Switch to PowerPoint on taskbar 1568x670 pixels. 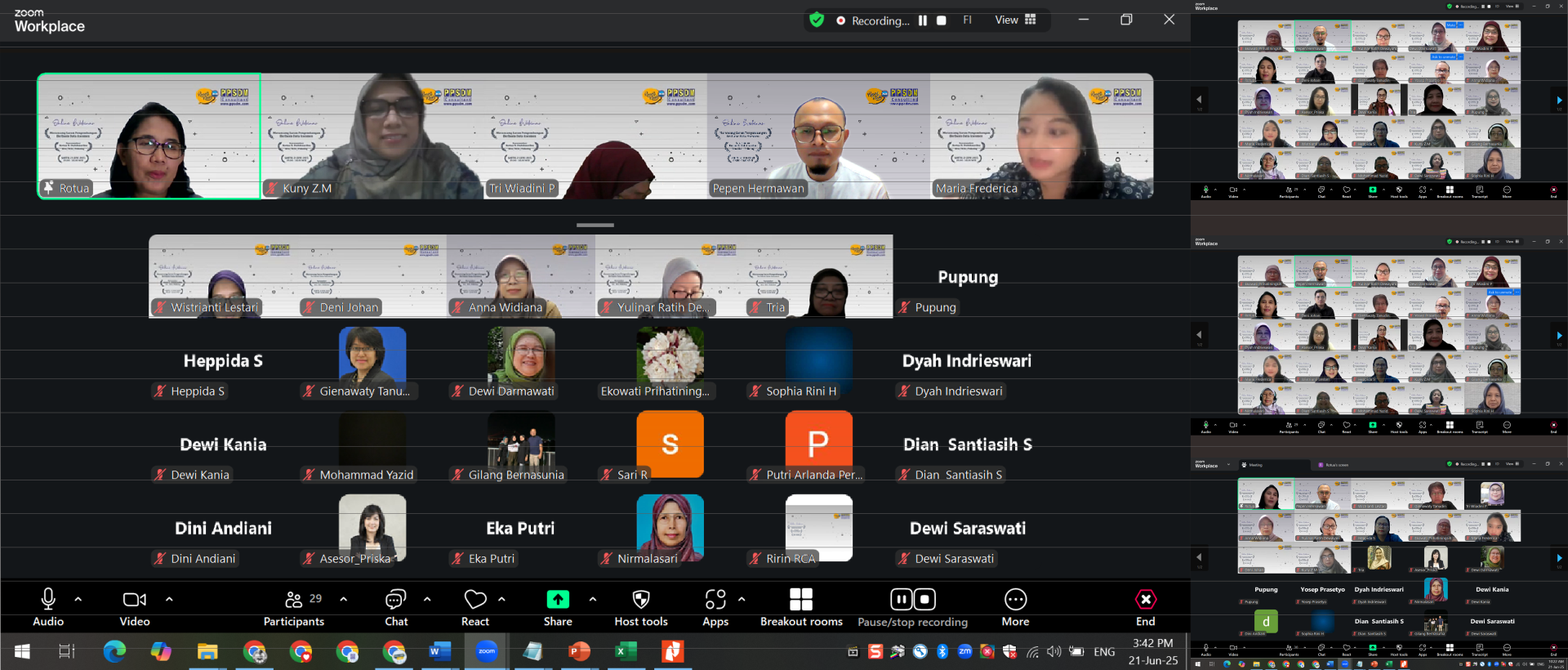pyautogui.click(x=579, y=651)
